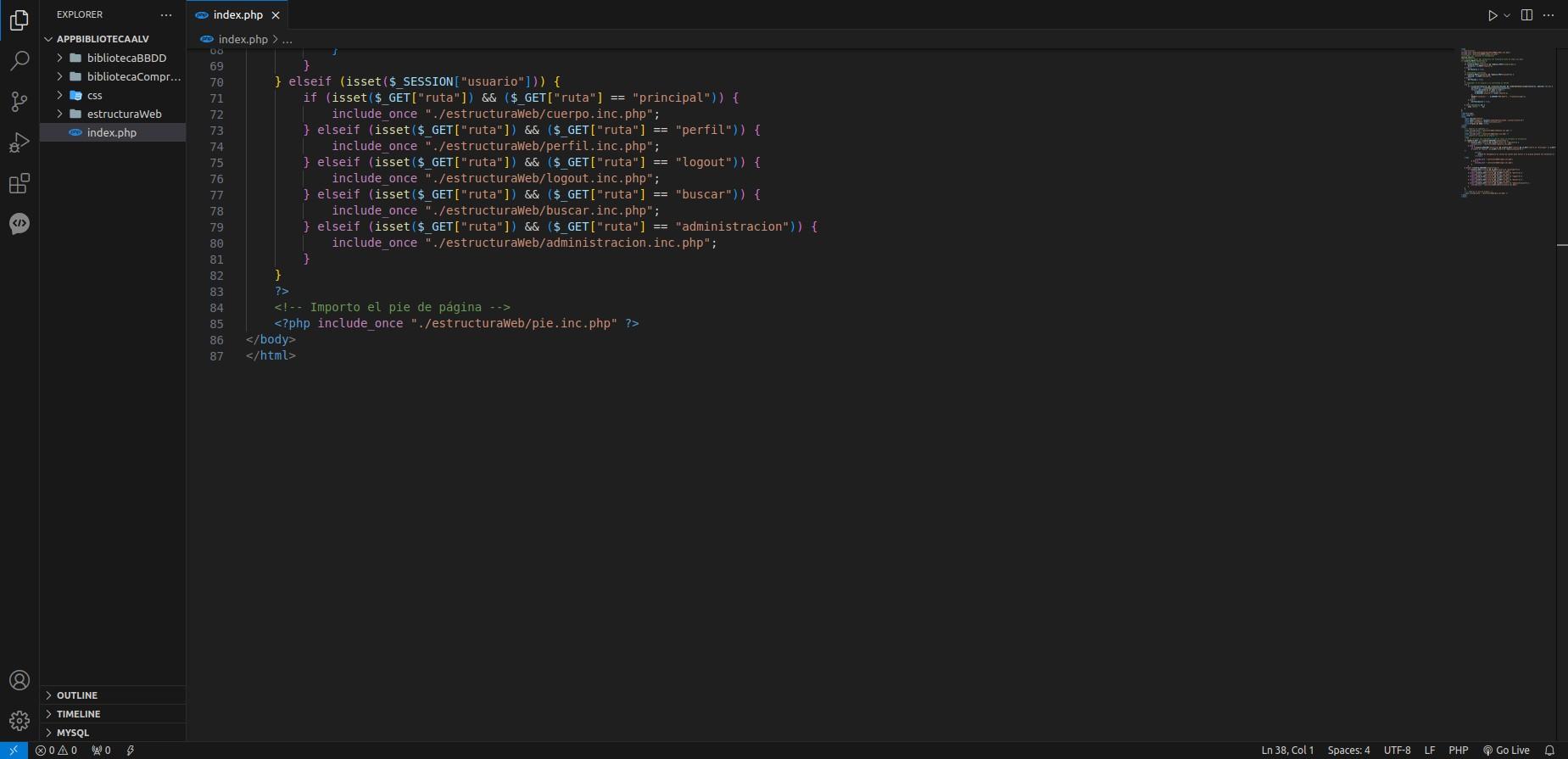Viewport: 1568px width, 759px height.
Task: Run the PHP file with the play icon
Action: pos(1493,15)
